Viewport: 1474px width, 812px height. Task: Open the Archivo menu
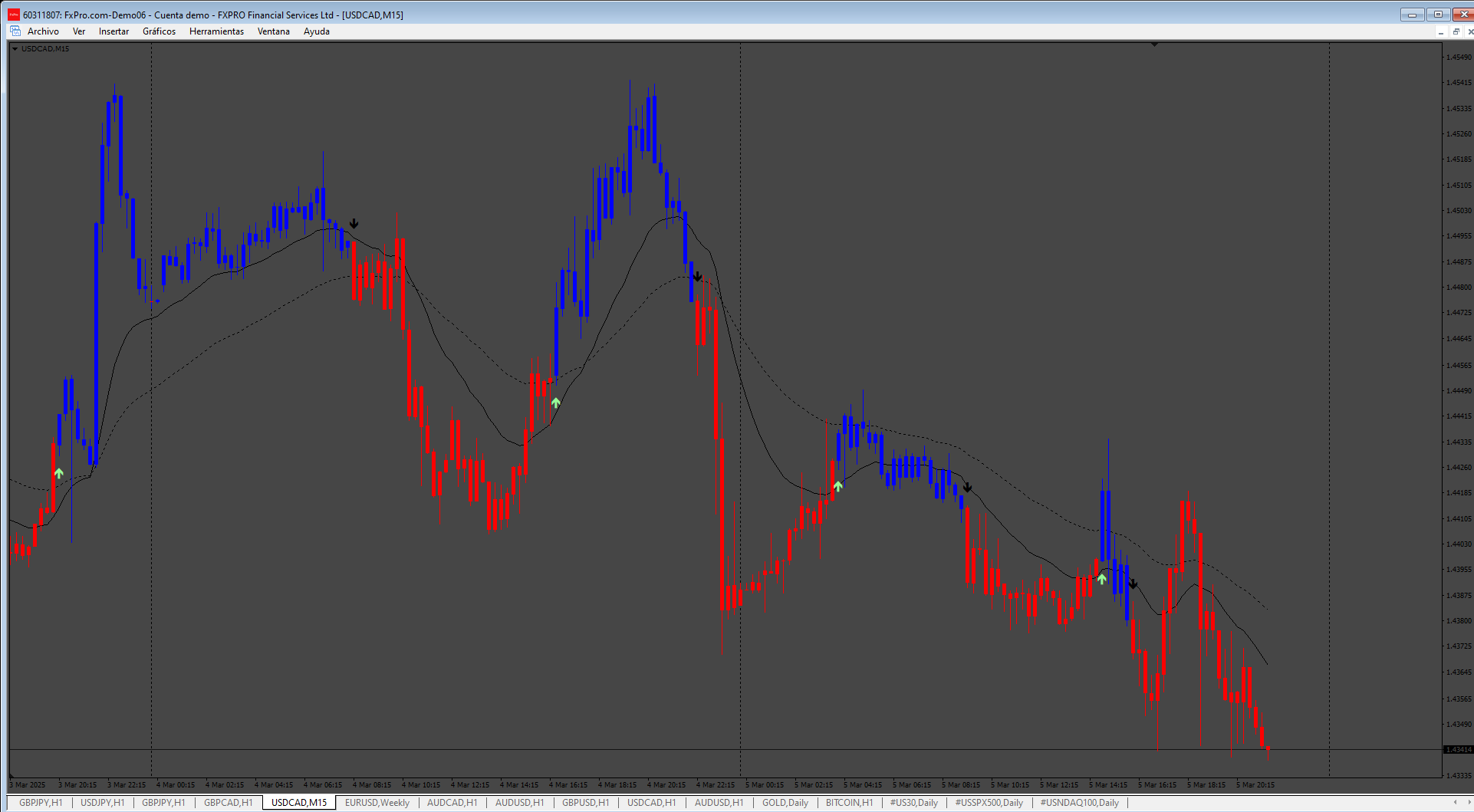coord(43,31)
